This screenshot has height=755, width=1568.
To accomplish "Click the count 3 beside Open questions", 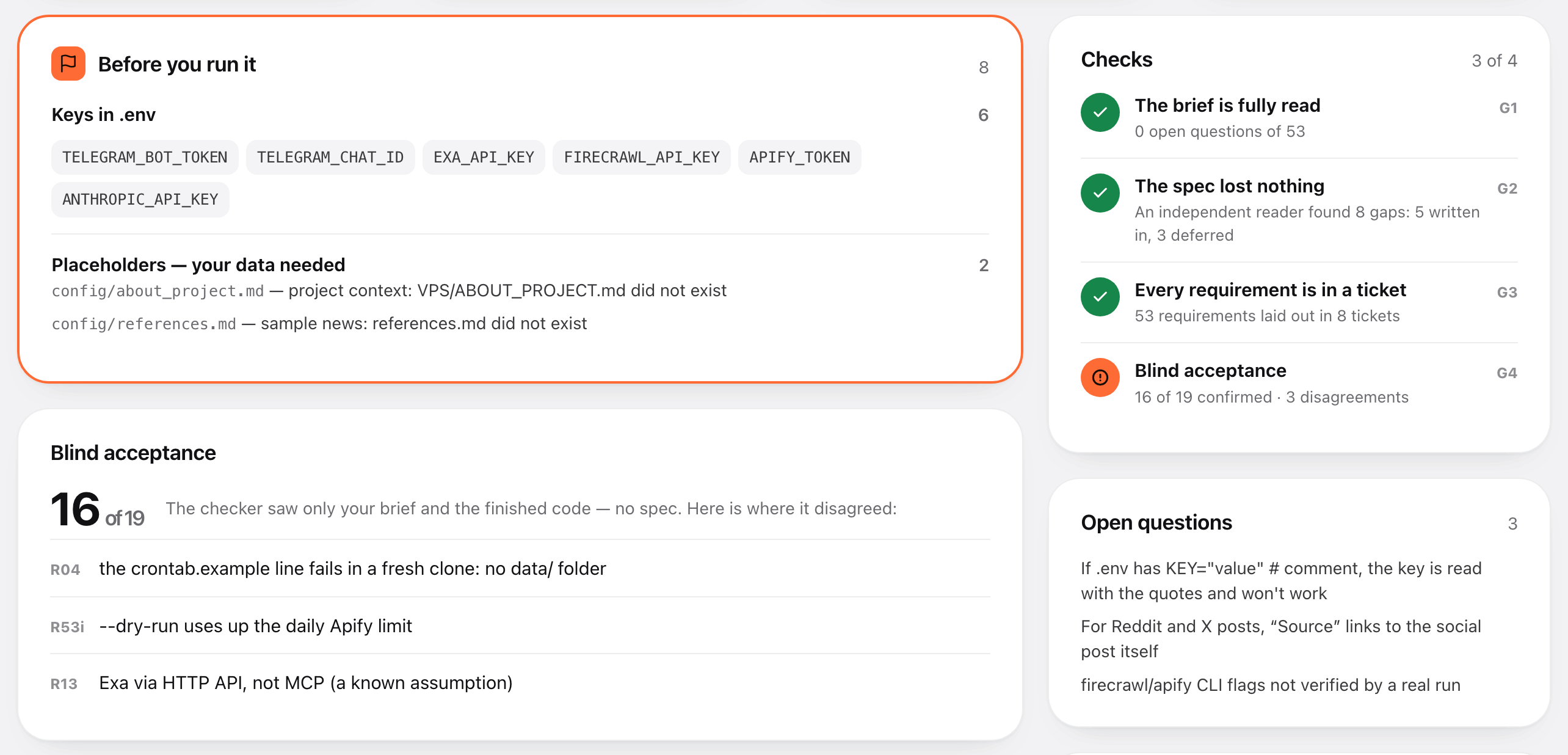I will [1512, 523].
